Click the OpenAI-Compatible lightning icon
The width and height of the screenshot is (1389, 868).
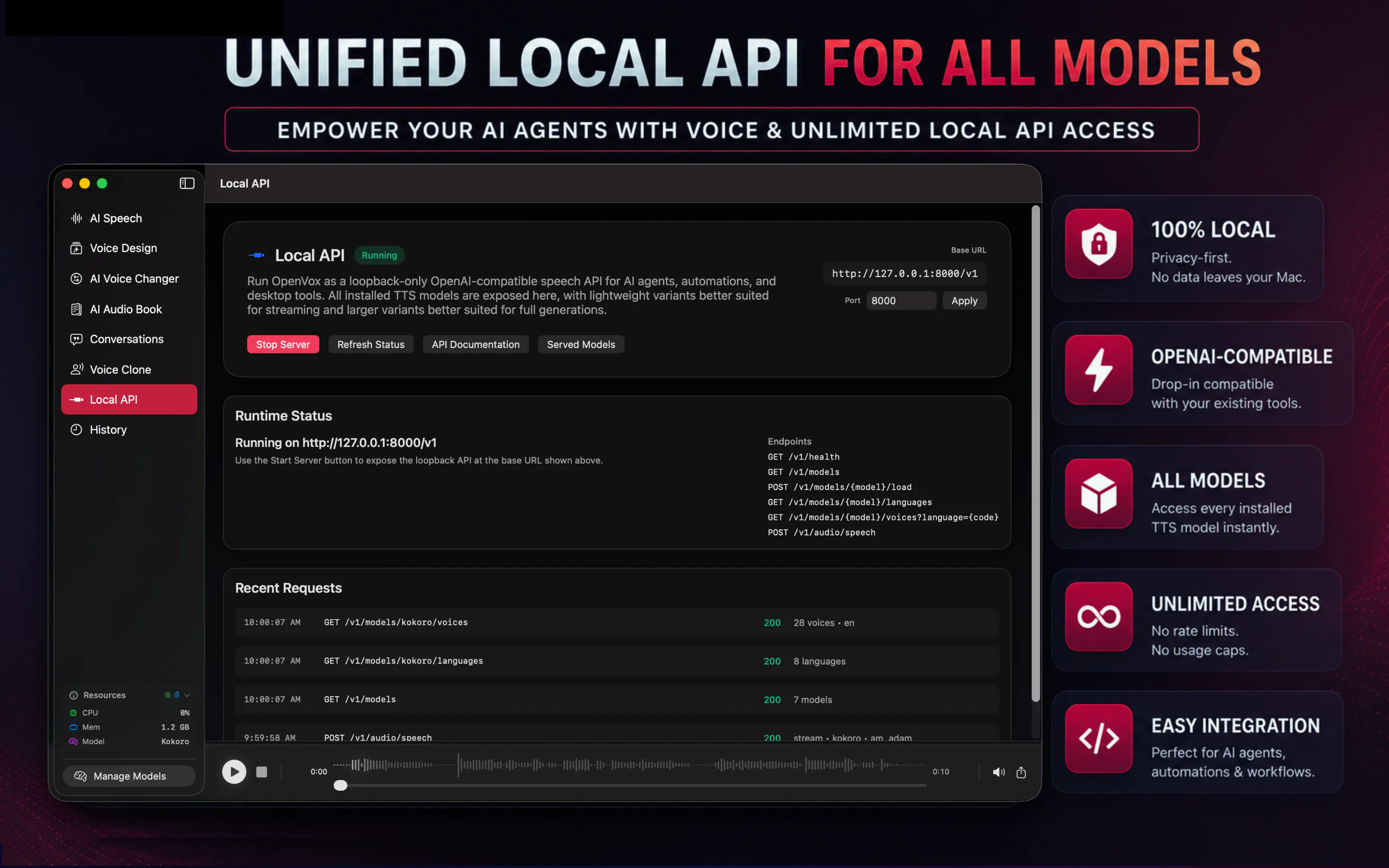1099,370
